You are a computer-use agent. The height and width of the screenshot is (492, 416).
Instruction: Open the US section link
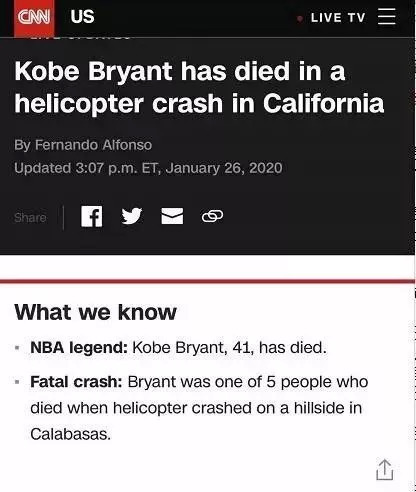point(82,17)
